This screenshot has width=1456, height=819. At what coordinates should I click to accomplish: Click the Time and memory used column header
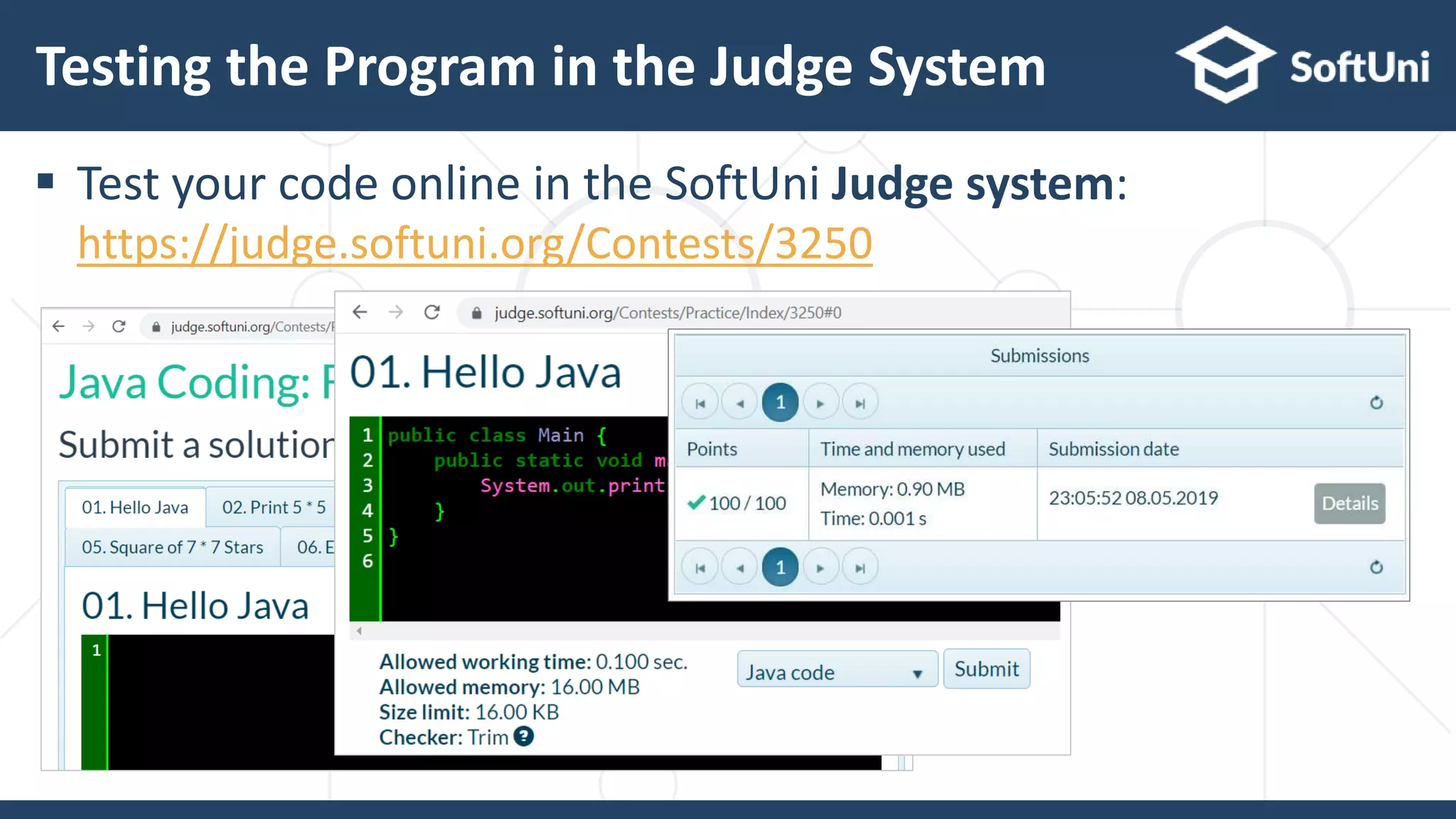tap(923, 449)
